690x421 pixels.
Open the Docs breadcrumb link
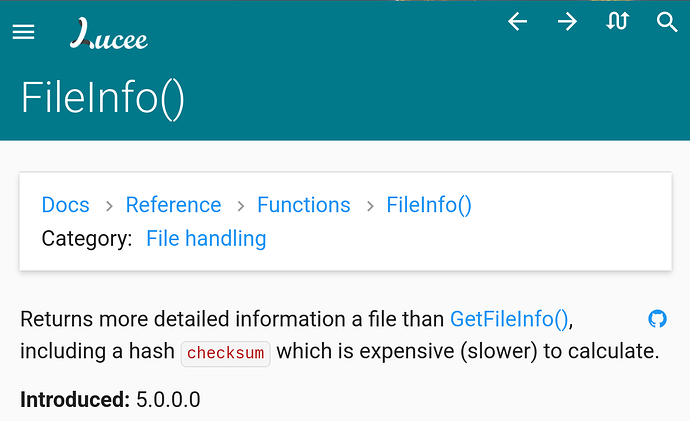pyautogui.click(x=66, y=205)
